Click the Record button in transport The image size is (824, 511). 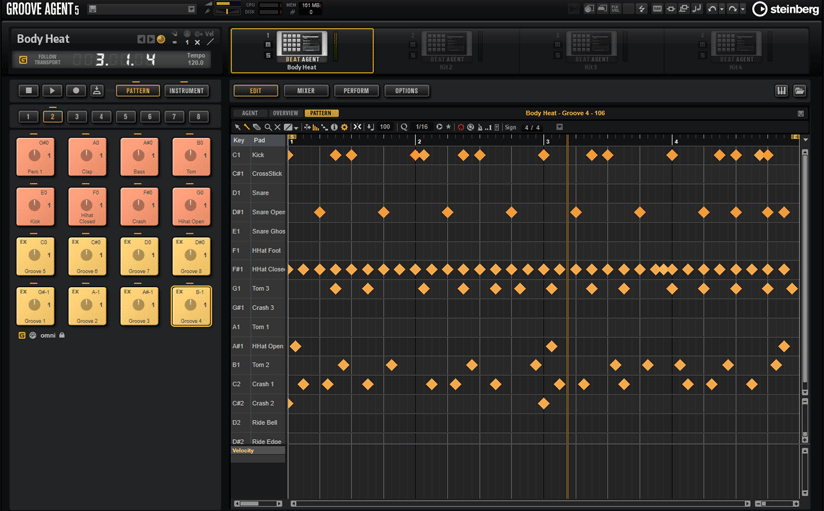coord(76,90)
